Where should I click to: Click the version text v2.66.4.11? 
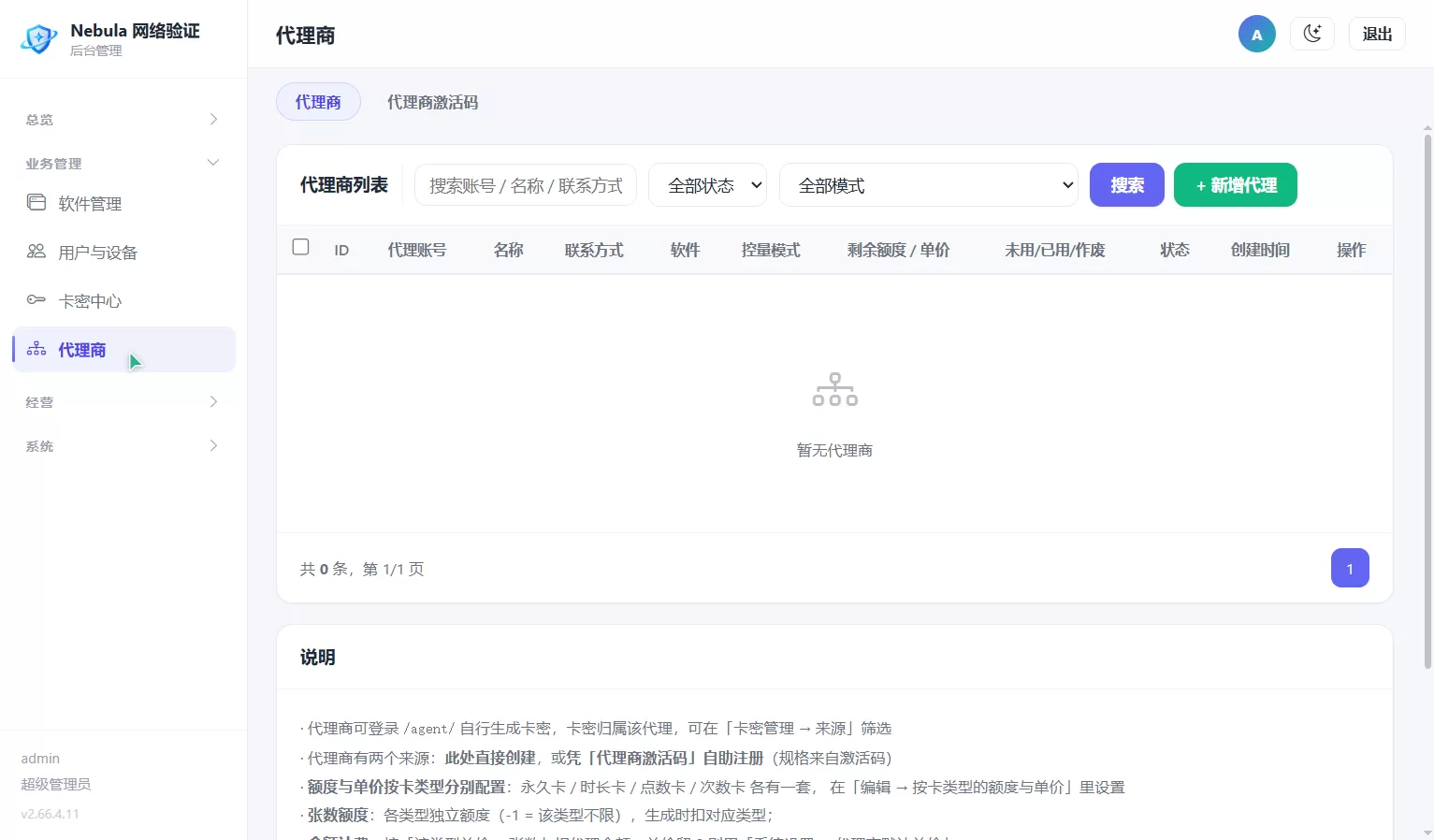pos(50,814)
